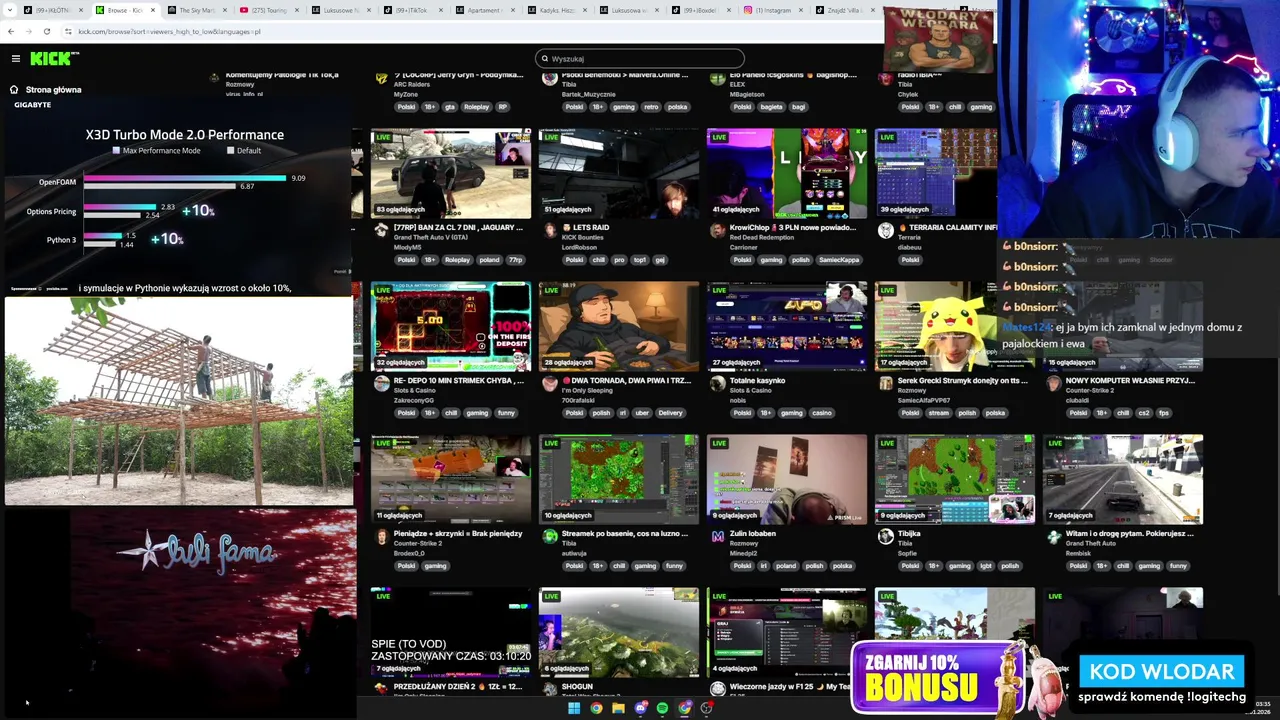1280x720 pixels.
Task: Close the Browse - Kick tab
Action: point(153,10)
